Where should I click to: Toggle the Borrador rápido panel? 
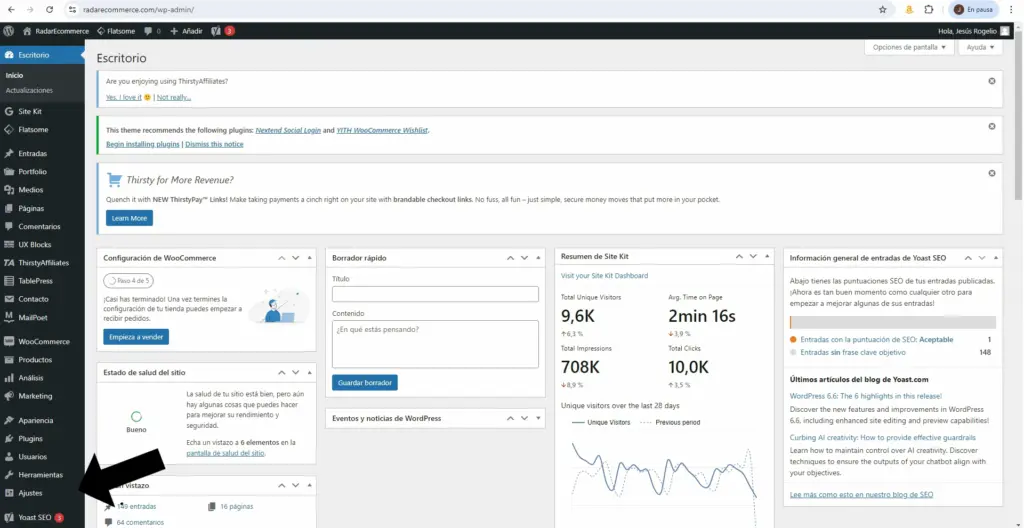coord(538,258)
